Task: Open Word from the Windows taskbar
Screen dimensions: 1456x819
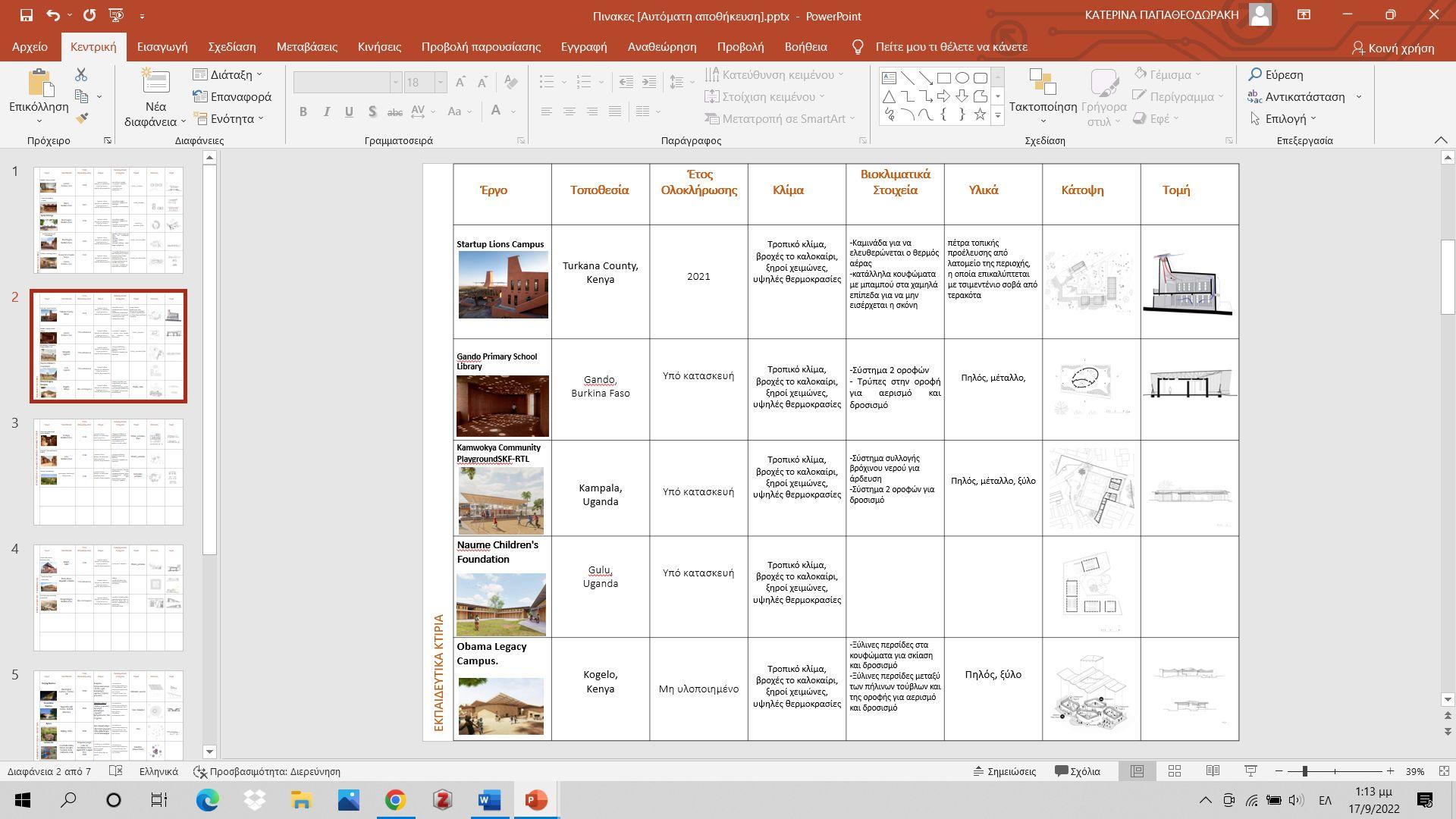Action: (x=489, y=800)
